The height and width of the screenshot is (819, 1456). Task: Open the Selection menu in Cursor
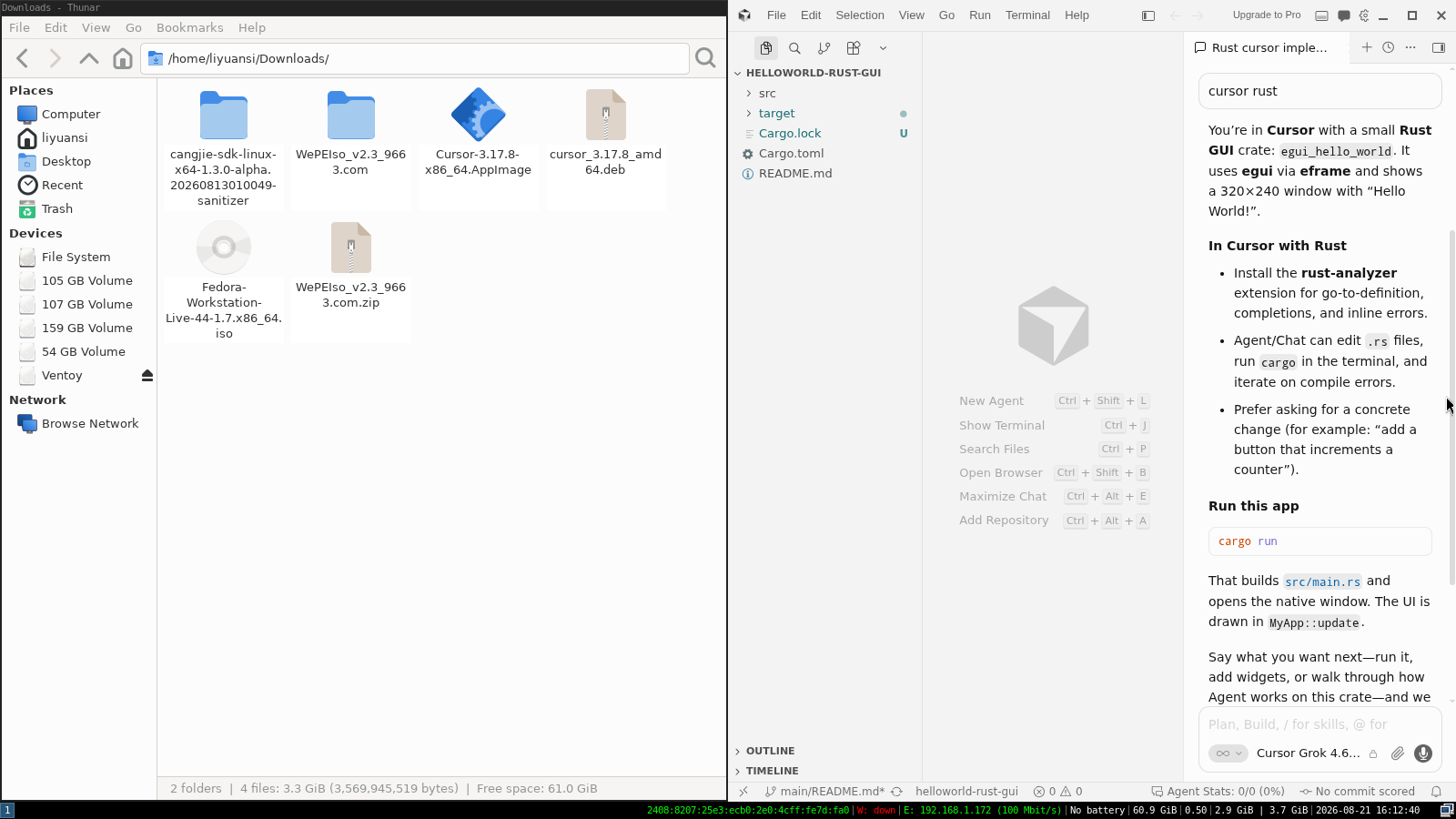point(860,15)
